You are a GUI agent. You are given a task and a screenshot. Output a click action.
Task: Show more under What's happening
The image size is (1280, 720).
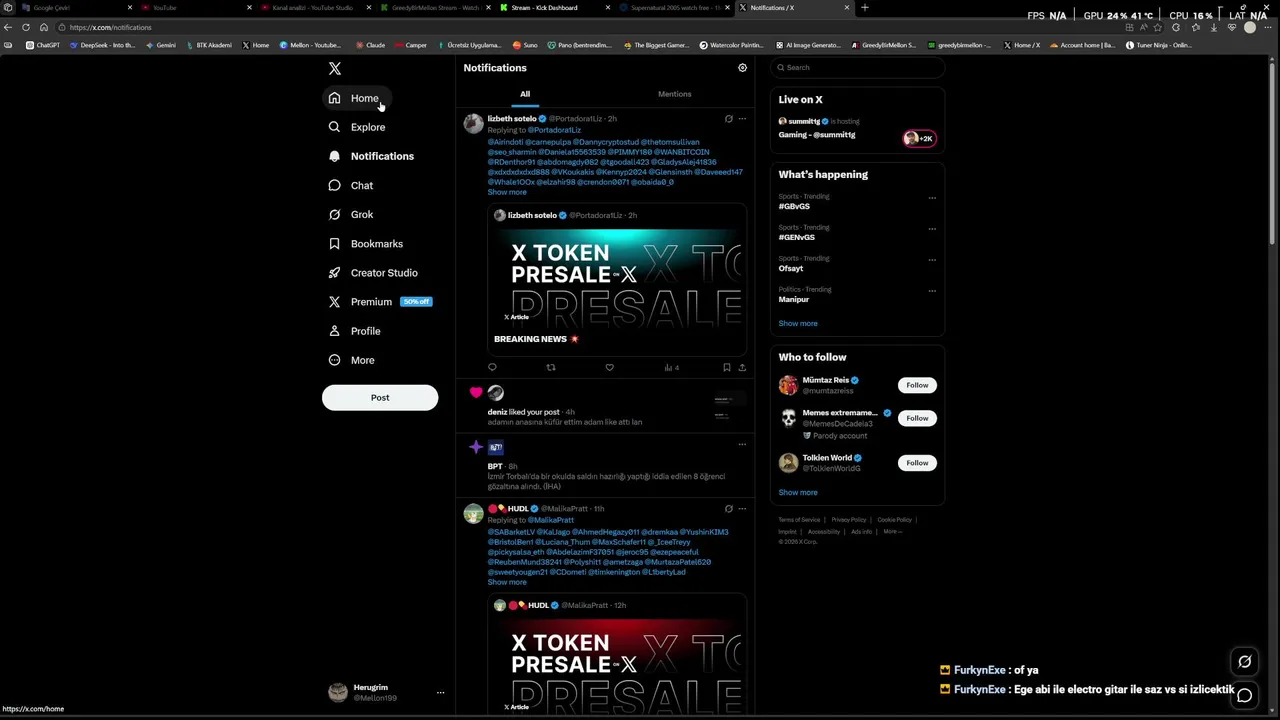(x=798, y=323)
